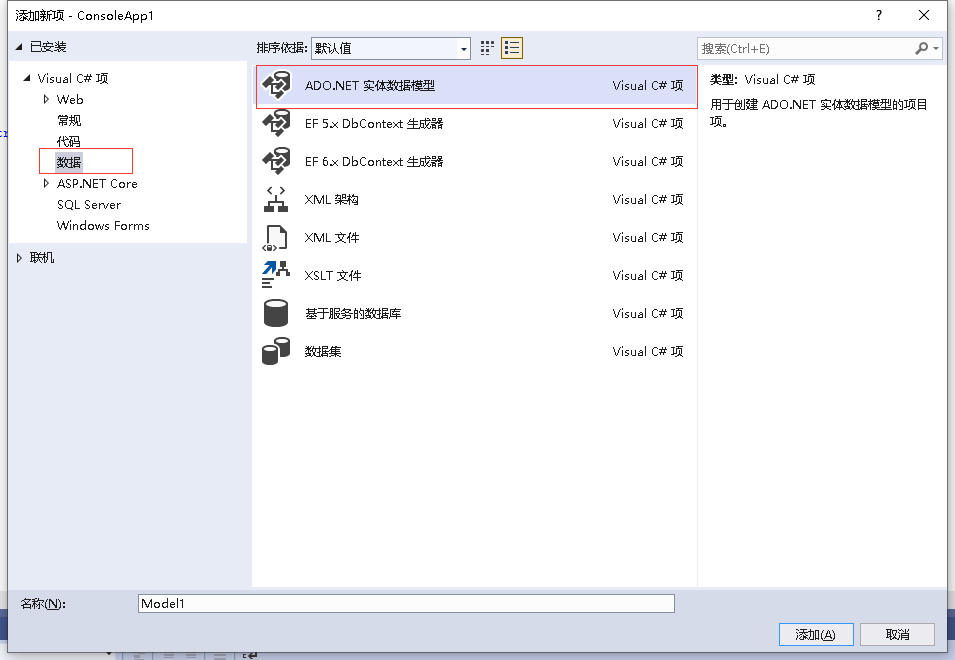Click the 添加(A) button
Screen dimensions: 955x660
point(816,634)
